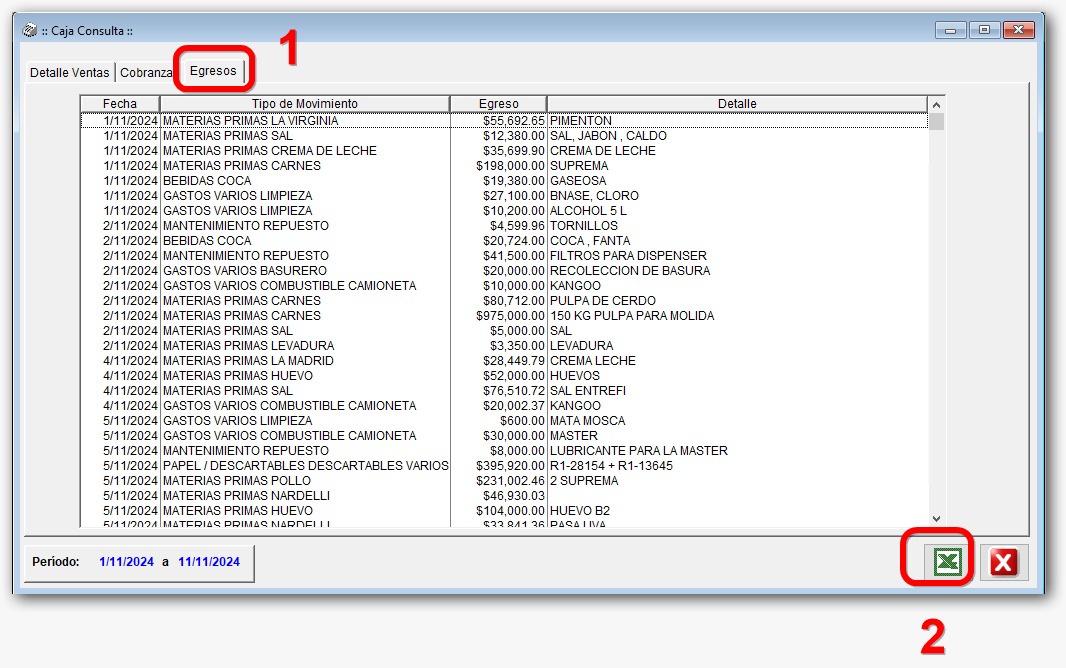Click the red X exit button
This screenshot has width=1066, height=668.
(x=1003, y=561)
